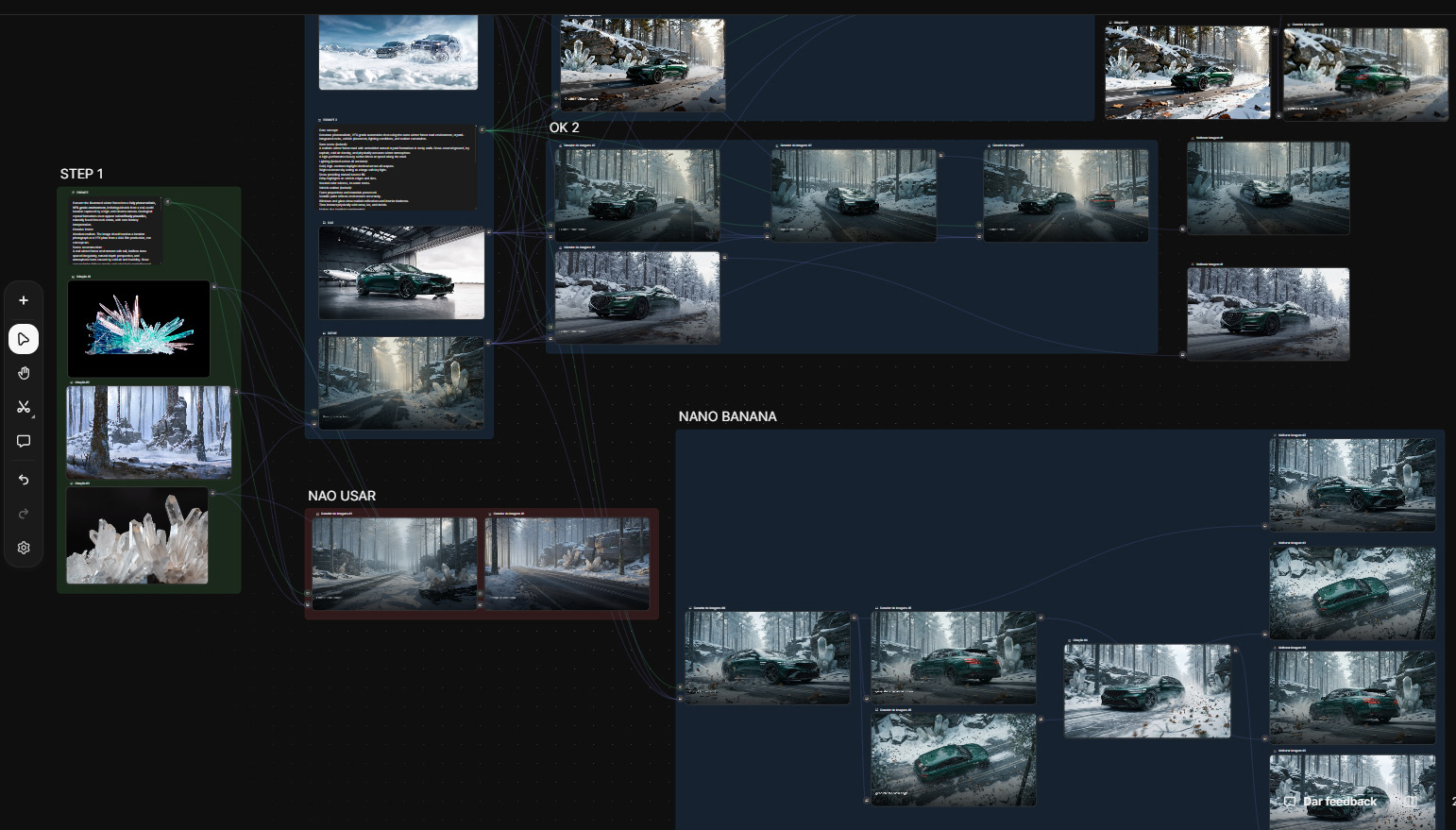Select the upper image right of OK 2 group
Screen dimensions: 1456x830
point(1268,188)
